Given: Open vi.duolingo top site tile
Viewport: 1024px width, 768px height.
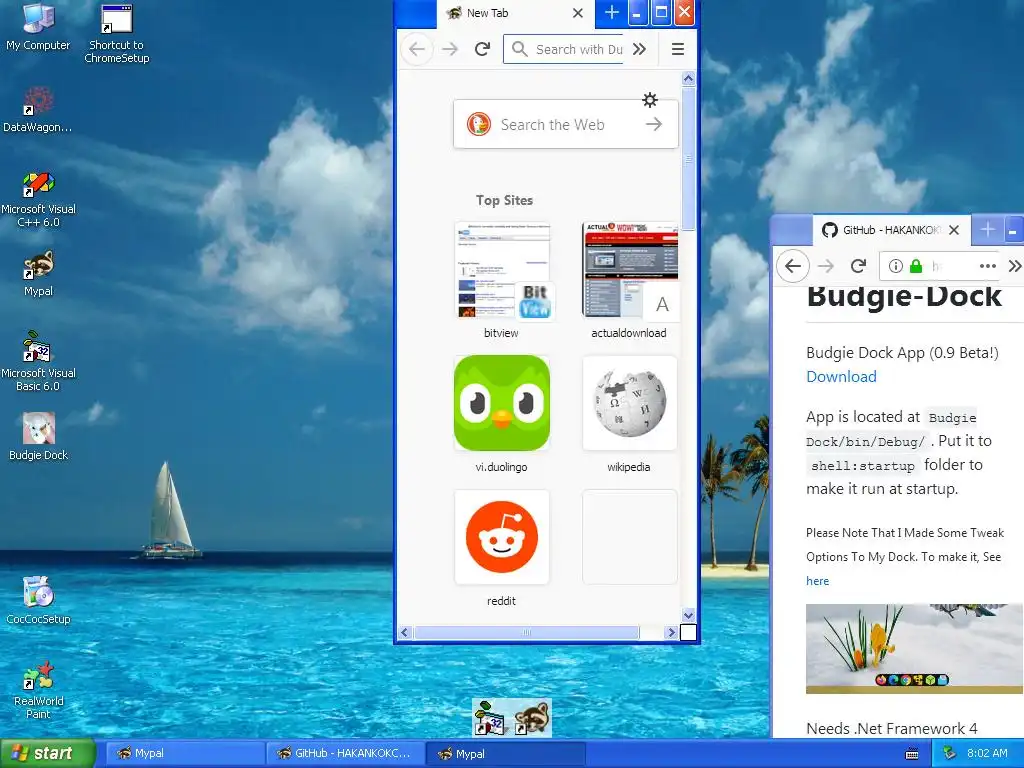Looking at the screenshot, I should 502,403.
